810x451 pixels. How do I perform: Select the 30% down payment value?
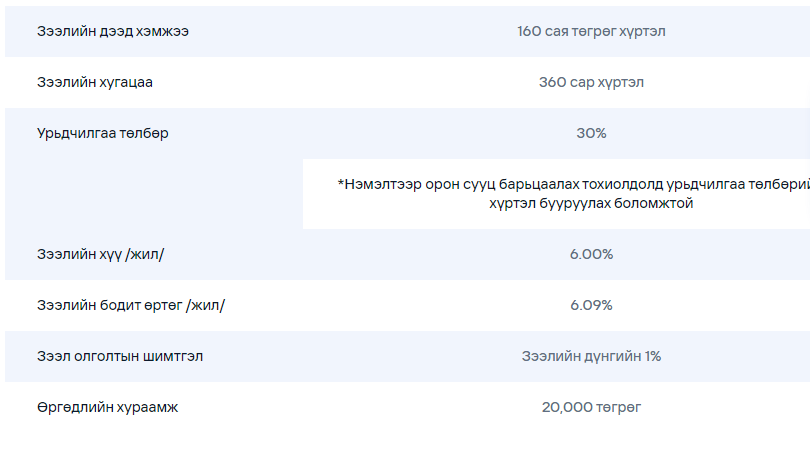tap(591, 133)
